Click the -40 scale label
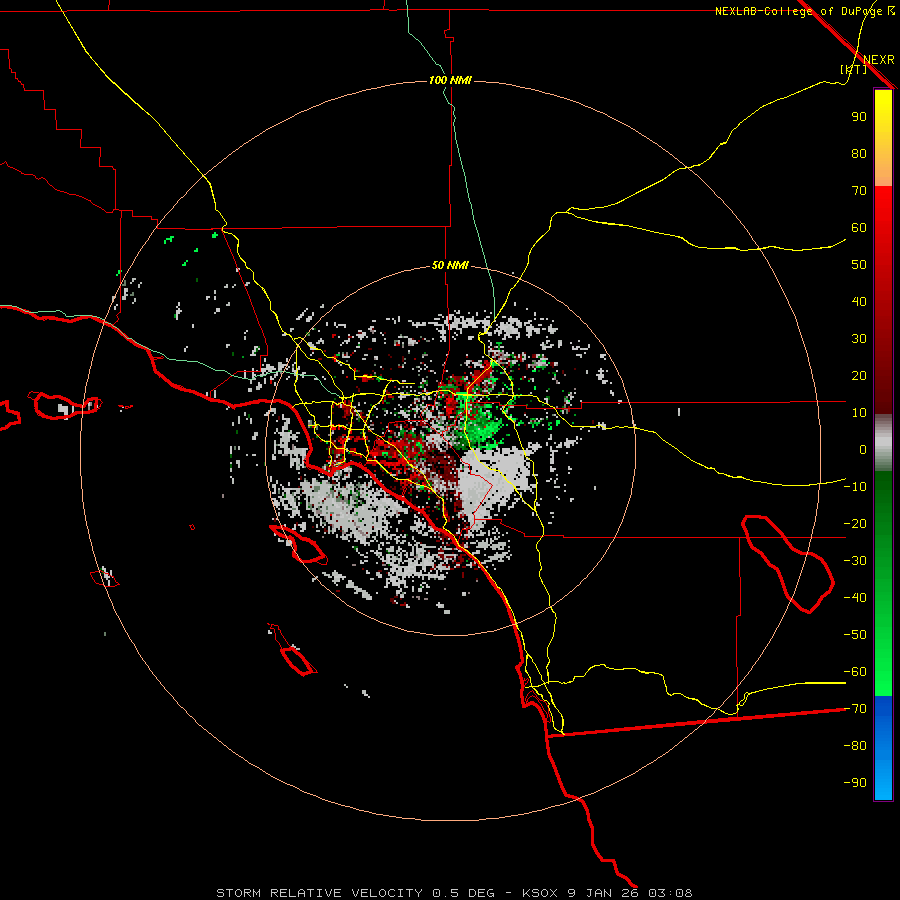The image size is (900, 900). [x=855, y=598]
